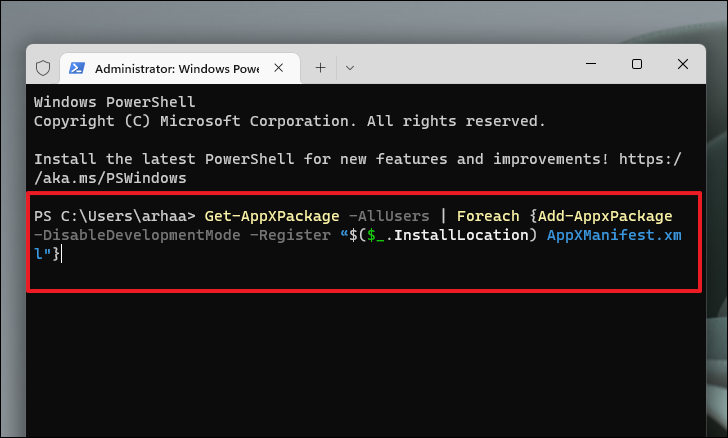The image size is (728, 438).
Task: Click the Foreach keyword in the command
Action: 488,216
